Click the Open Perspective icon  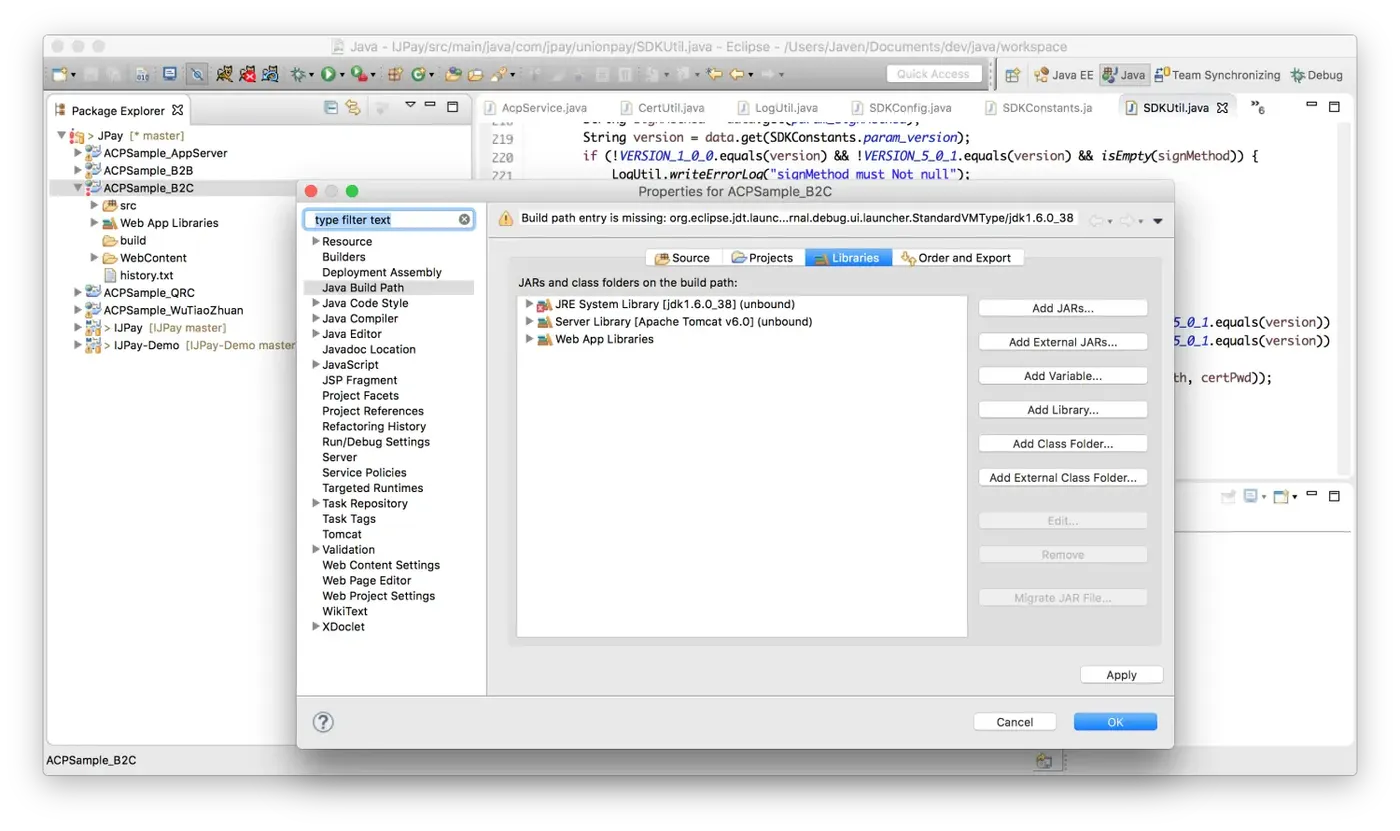[x=1013, y=75]
